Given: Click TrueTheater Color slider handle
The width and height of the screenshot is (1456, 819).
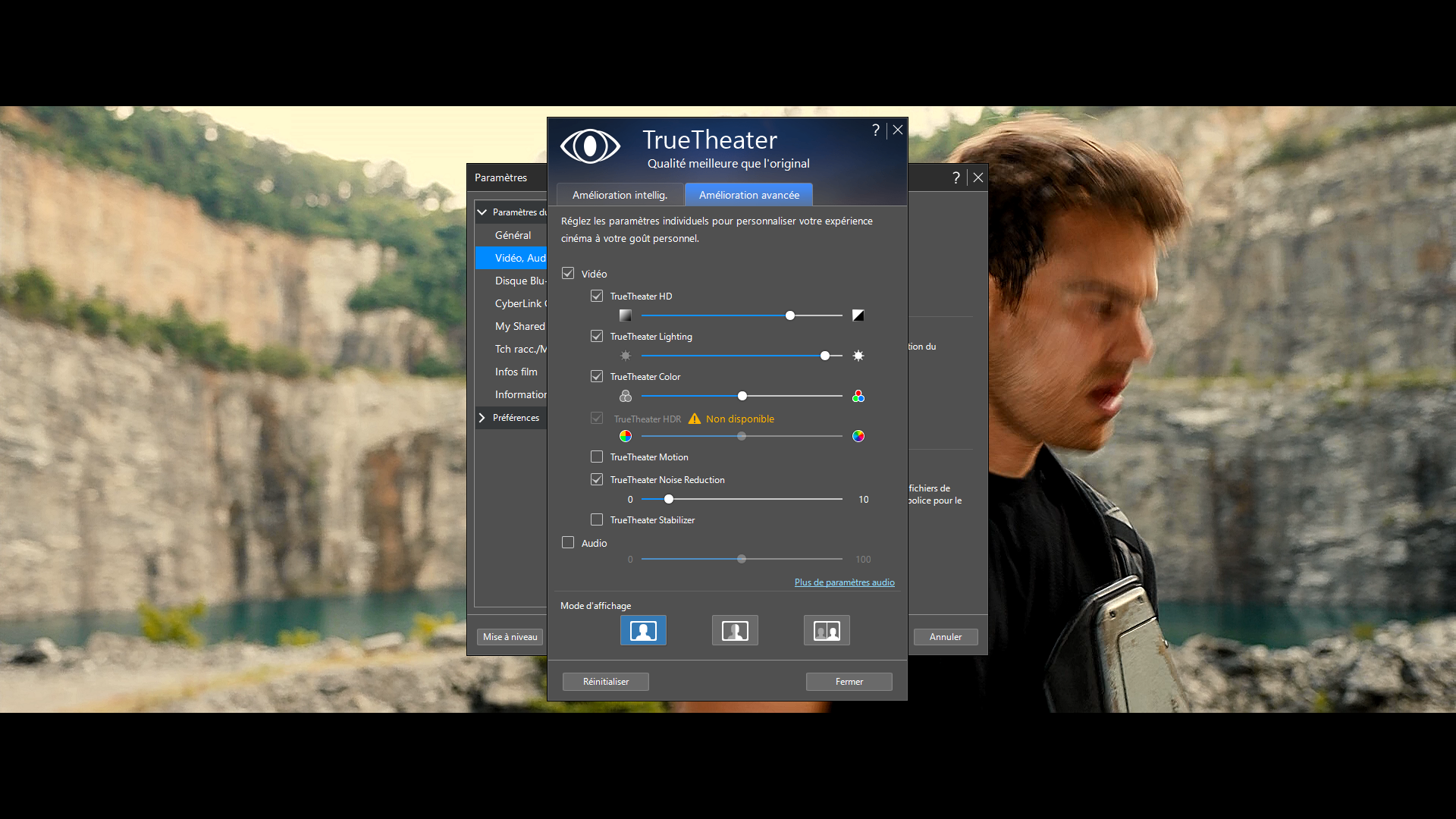Looking at the screenshot, I should tap(742, 396).
